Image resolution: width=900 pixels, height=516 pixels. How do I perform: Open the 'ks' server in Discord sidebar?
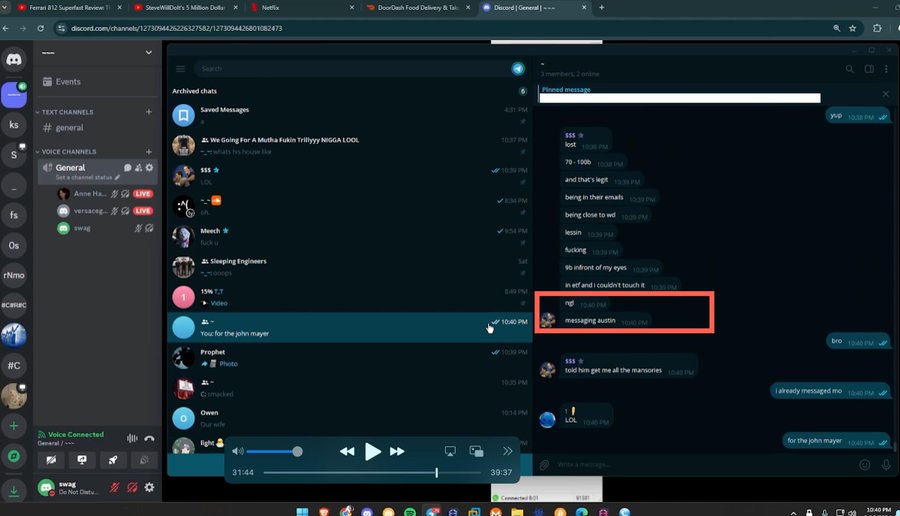(x=14, y=125)
